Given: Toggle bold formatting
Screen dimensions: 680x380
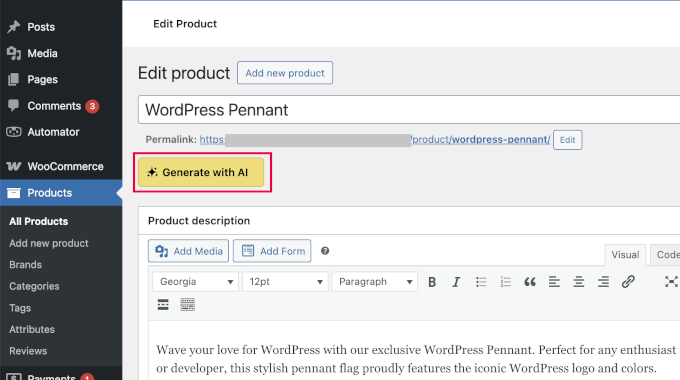Looking at the screenshot, I should 432,282.
